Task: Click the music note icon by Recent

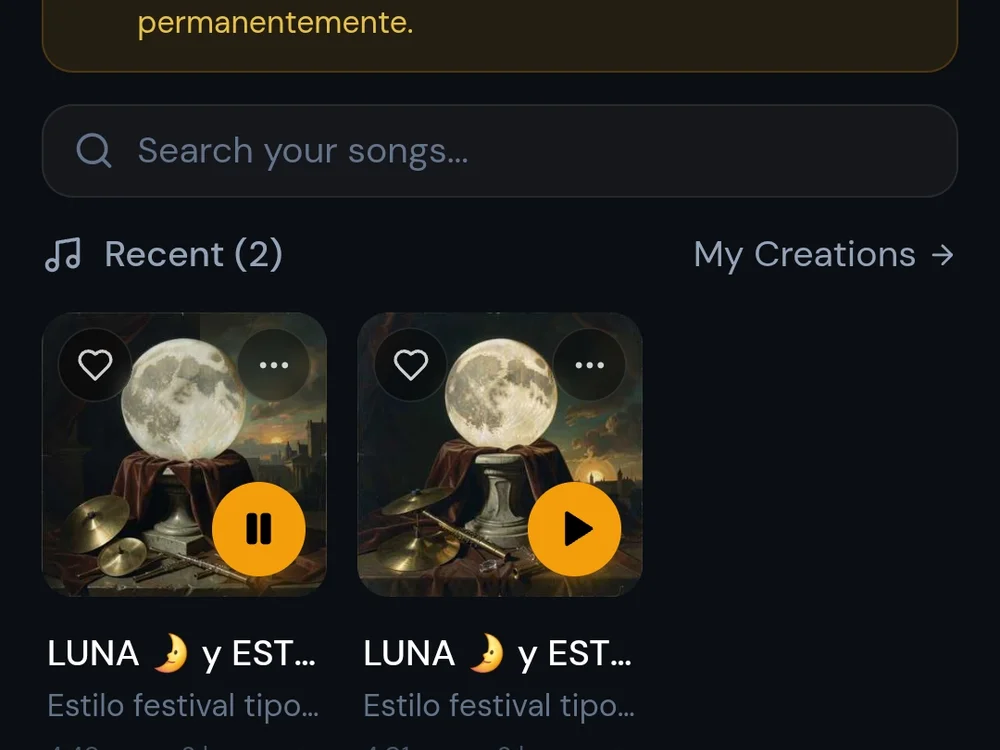Action: point(63,255)
